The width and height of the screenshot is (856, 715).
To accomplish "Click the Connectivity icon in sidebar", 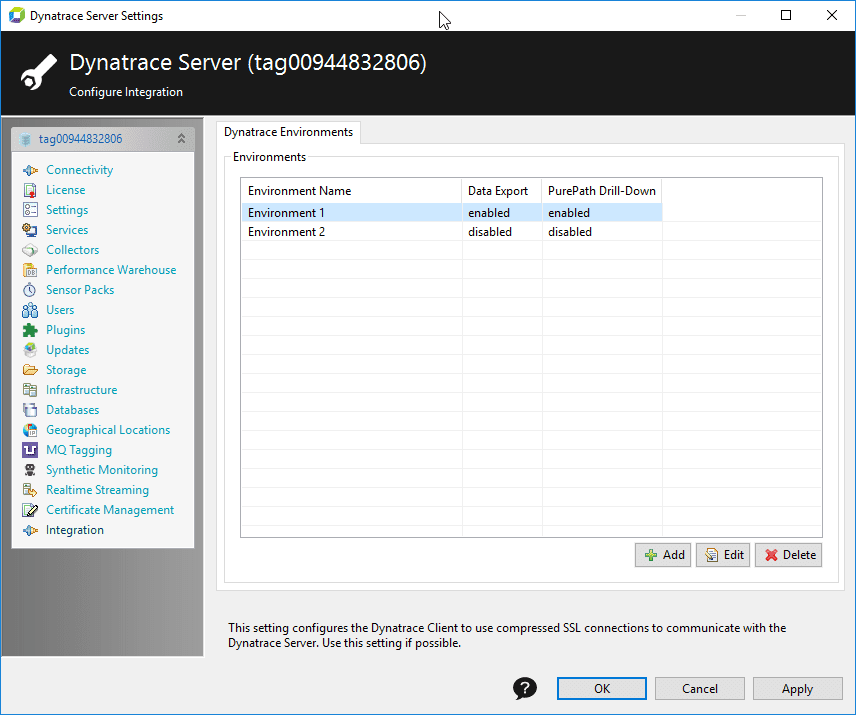I will click(x=30, y=170).
